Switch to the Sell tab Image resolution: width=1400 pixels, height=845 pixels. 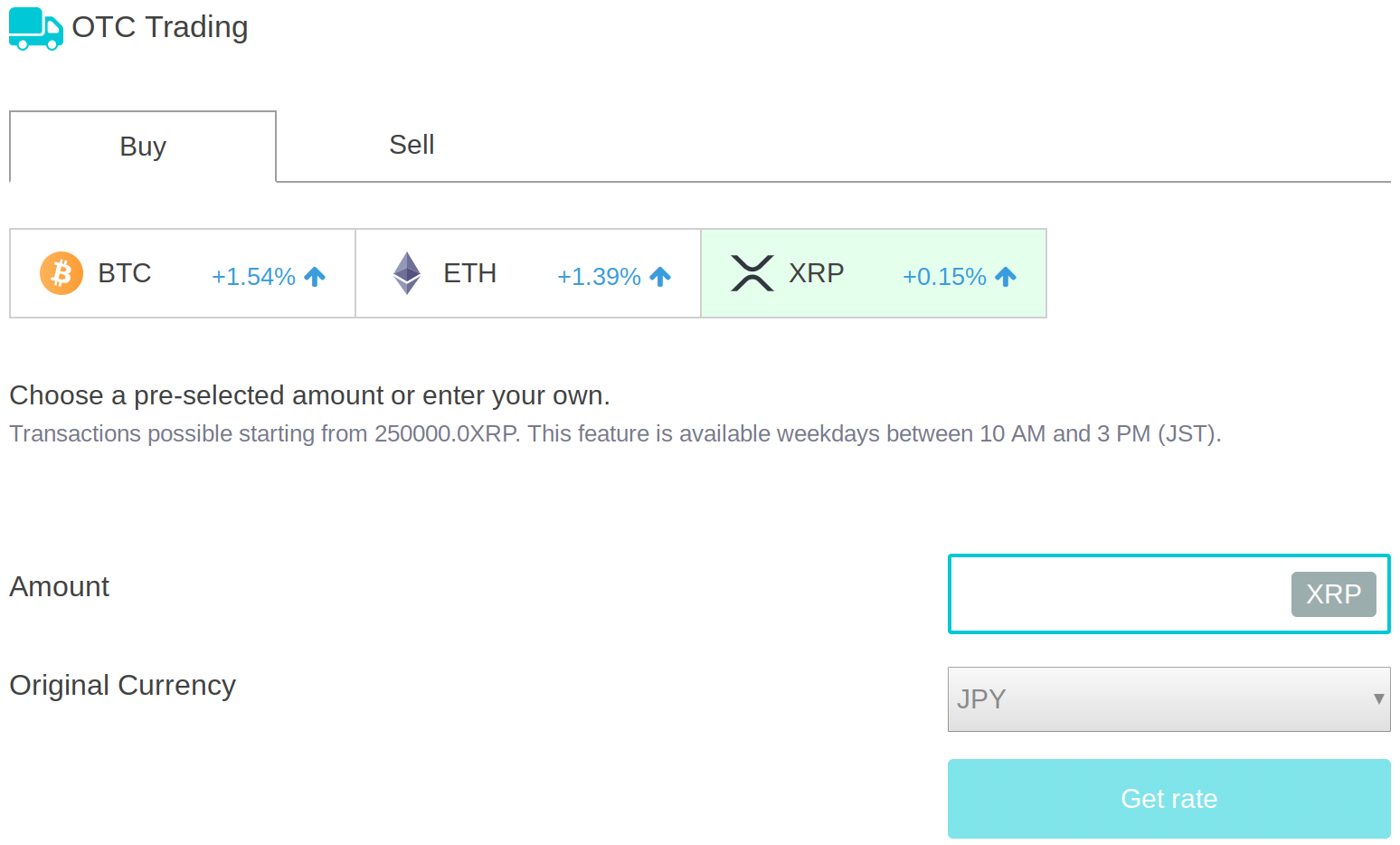[411, 145]
